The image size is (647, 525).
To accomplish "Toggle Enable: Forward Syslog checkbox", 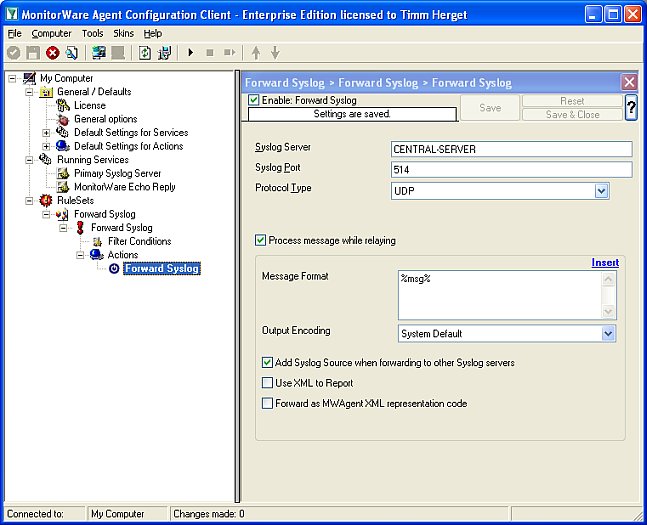I will 253,100.
